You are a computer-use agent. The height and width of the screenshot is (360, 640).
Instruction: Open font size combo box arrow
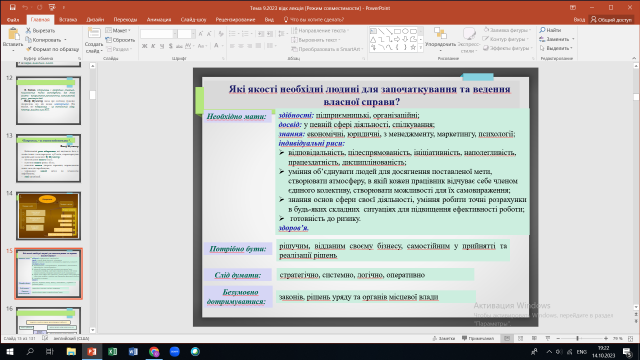pos(193,34)
